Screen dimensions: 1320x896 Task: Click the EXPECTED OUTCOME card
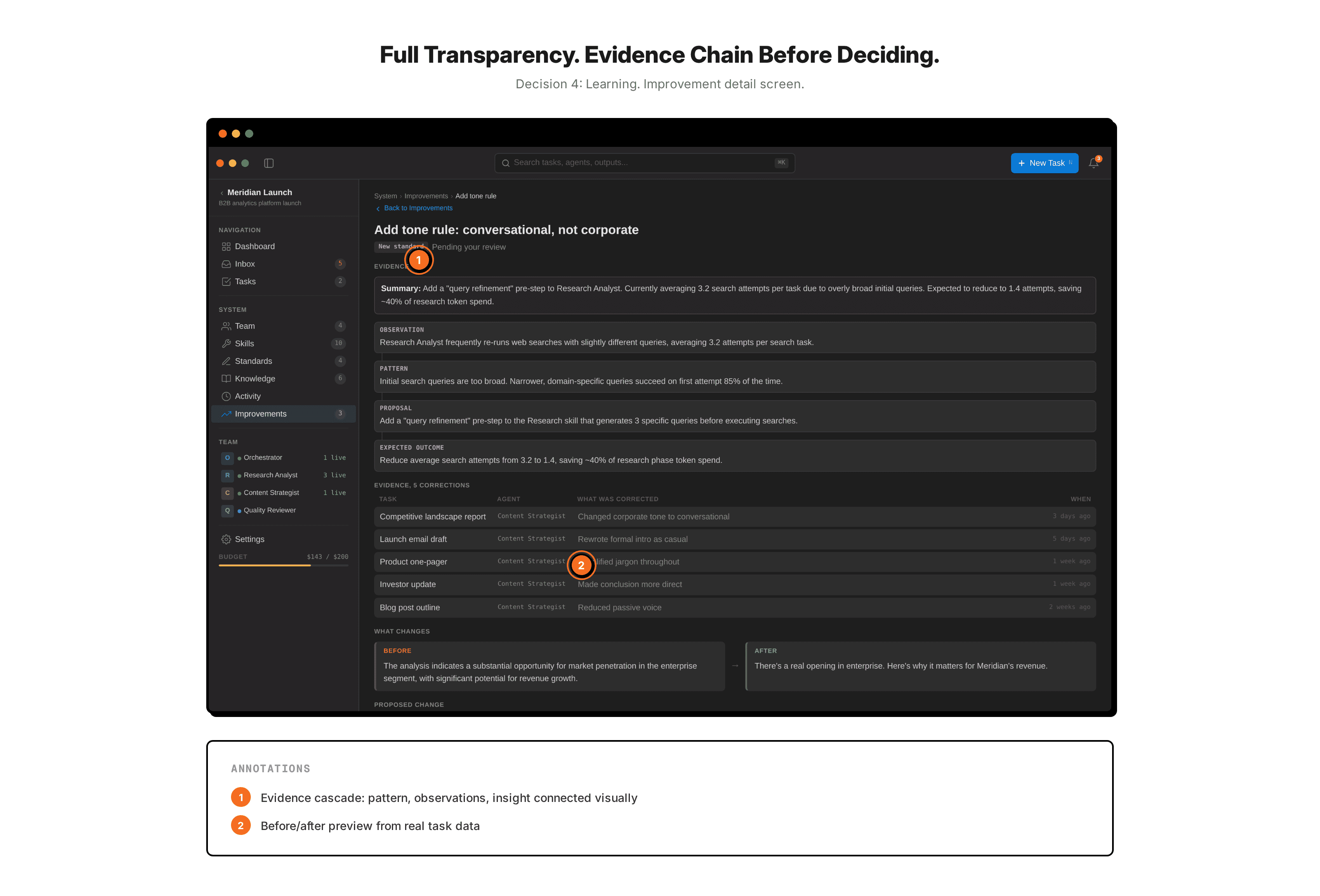[x=734, y=456]
